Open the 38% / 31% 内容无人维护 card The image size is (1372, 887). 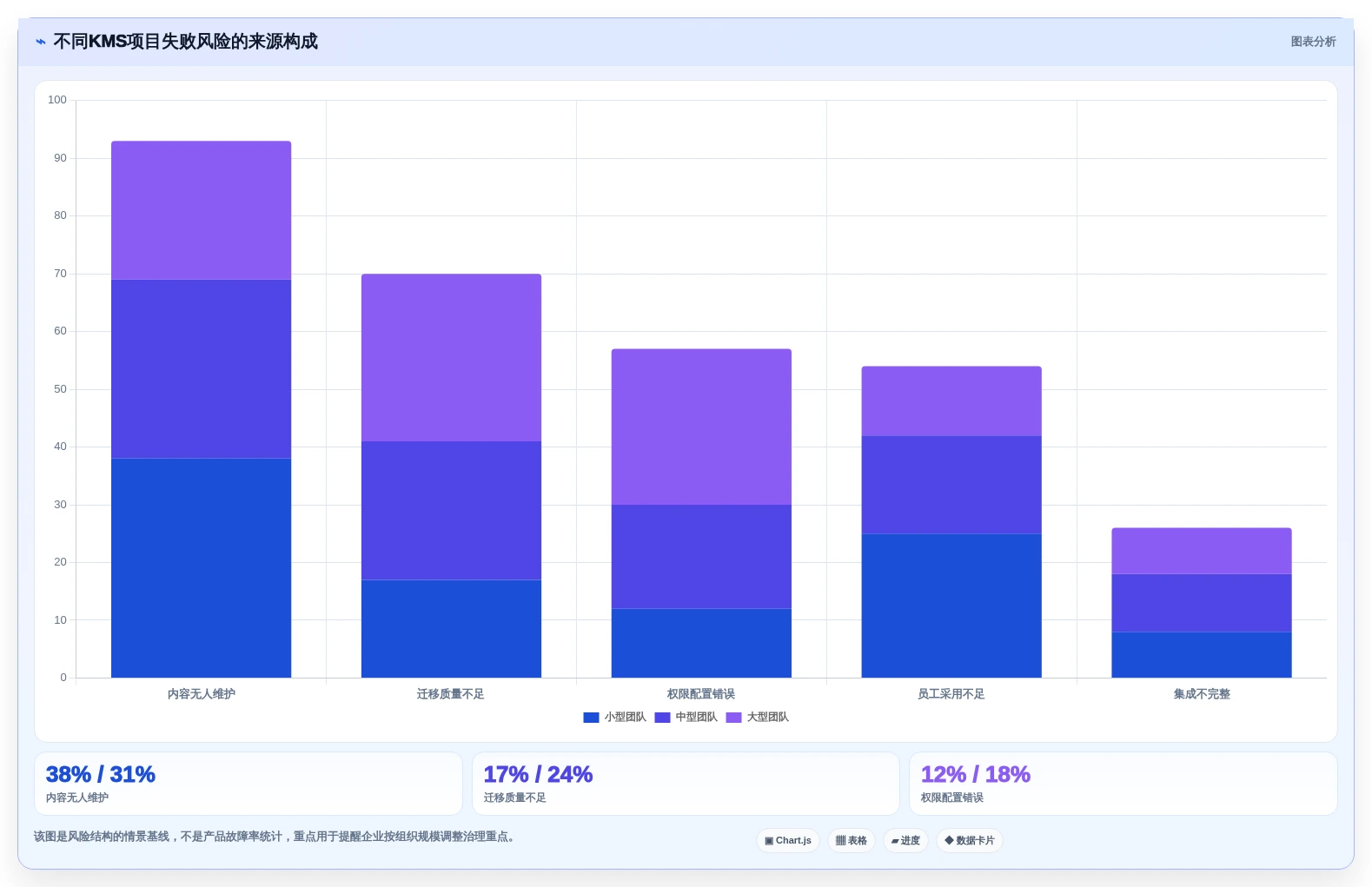pyautogui.click(x=249, y=784)
